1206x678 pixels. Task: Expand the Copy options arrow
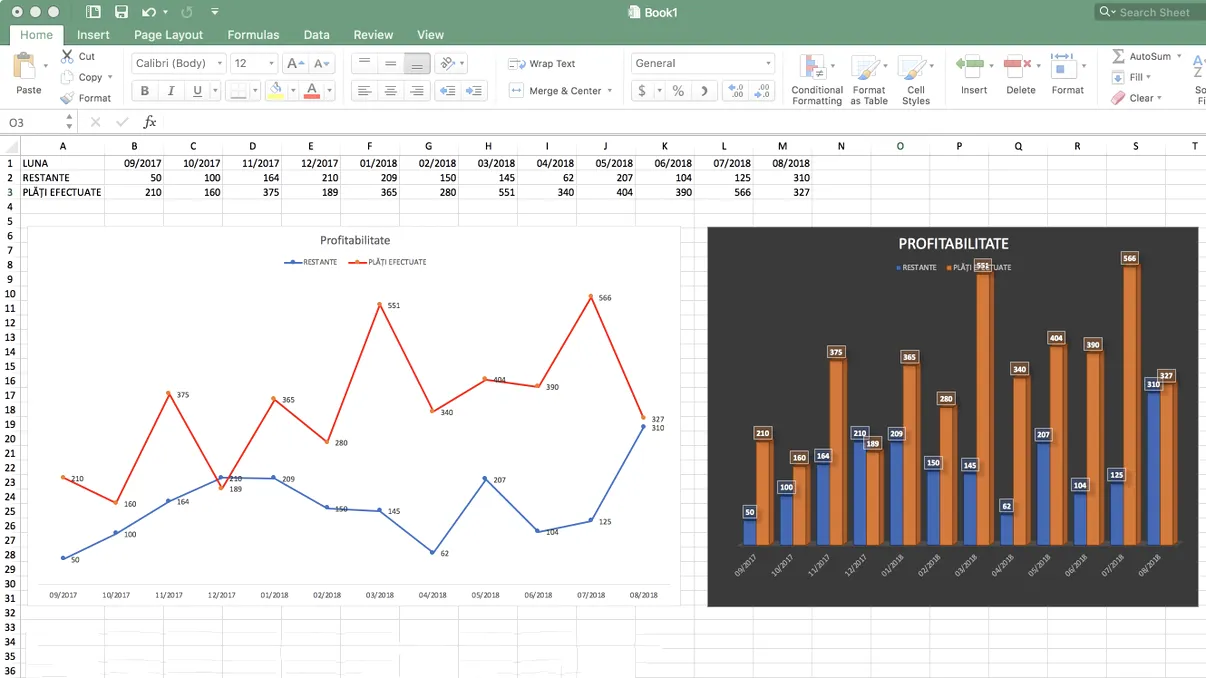[110, 77]
